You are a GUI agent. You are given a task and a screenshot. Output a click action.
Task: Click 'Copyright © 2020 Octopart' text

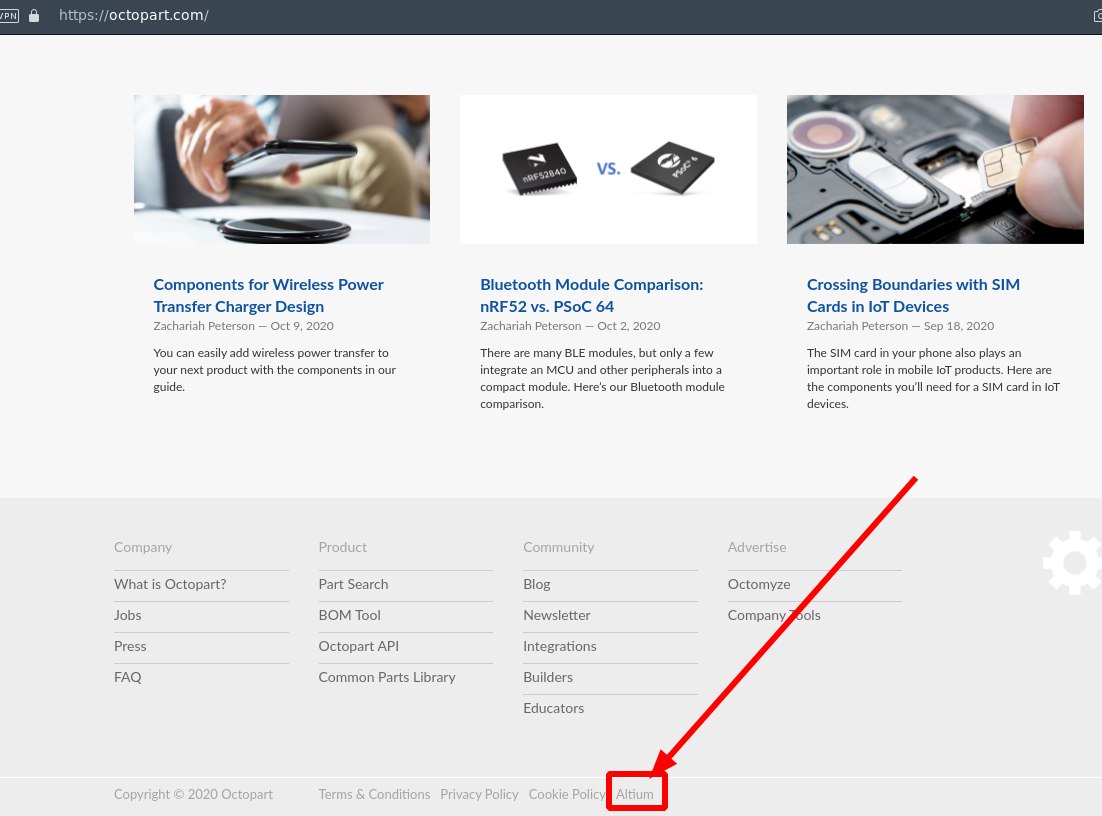click(x=193, y=794)
